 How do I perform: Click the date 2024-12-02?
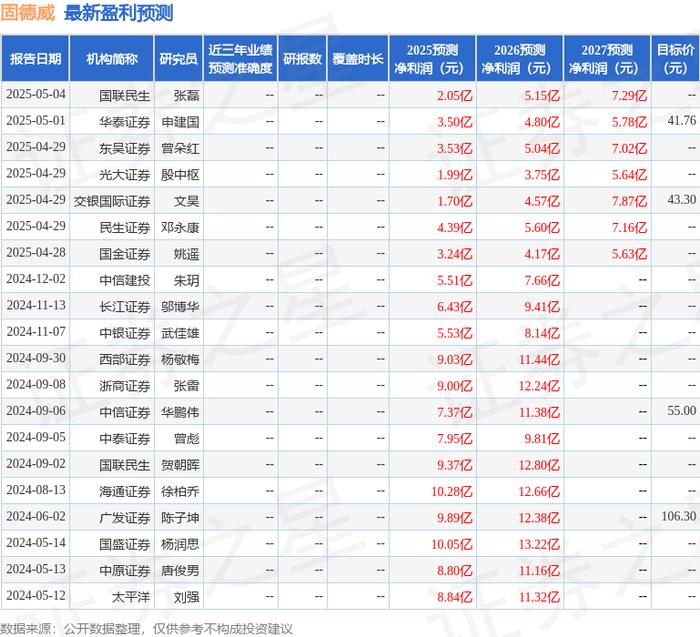tap(36, 279)
